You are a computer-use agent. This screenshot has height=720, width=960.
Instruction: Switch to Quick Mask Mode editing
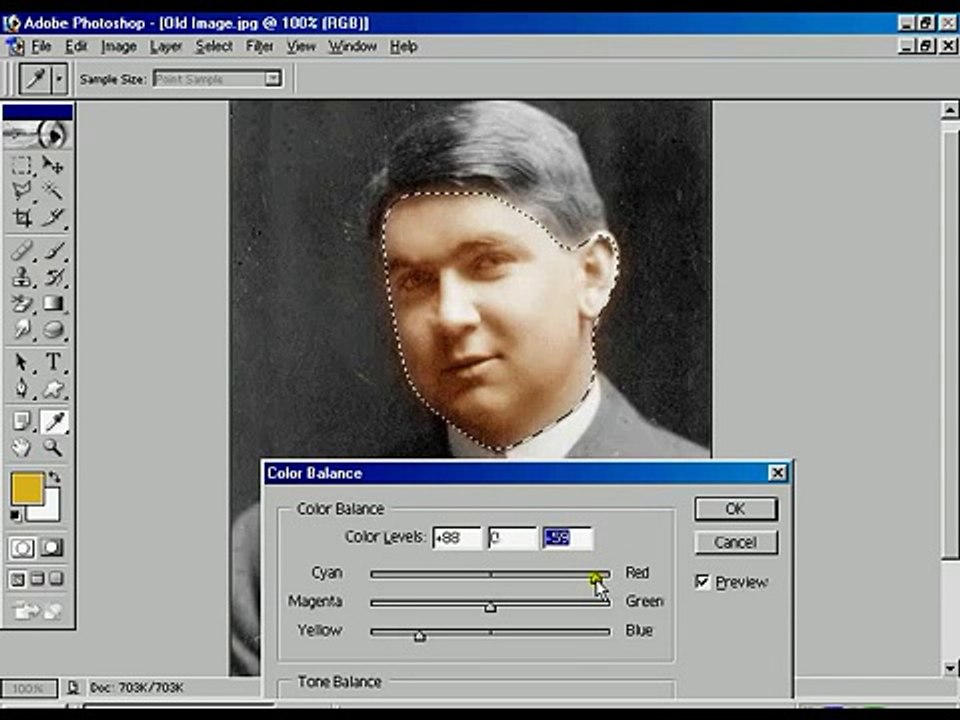[52, 547]
